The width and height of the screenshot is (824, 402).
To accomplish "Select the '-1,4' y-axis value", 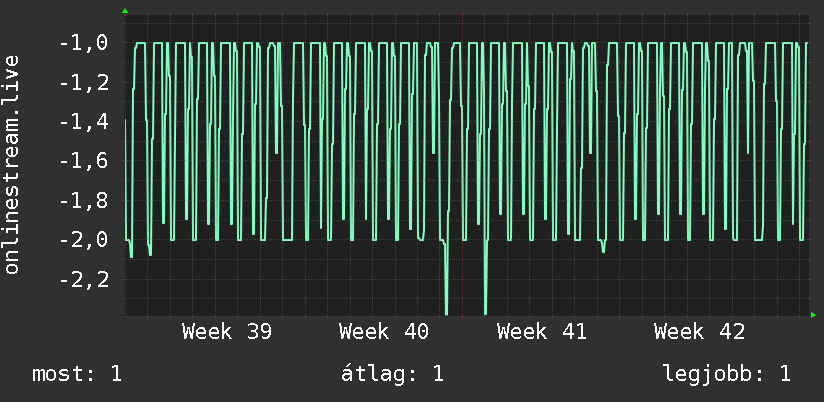I will [x=84, y=122].
